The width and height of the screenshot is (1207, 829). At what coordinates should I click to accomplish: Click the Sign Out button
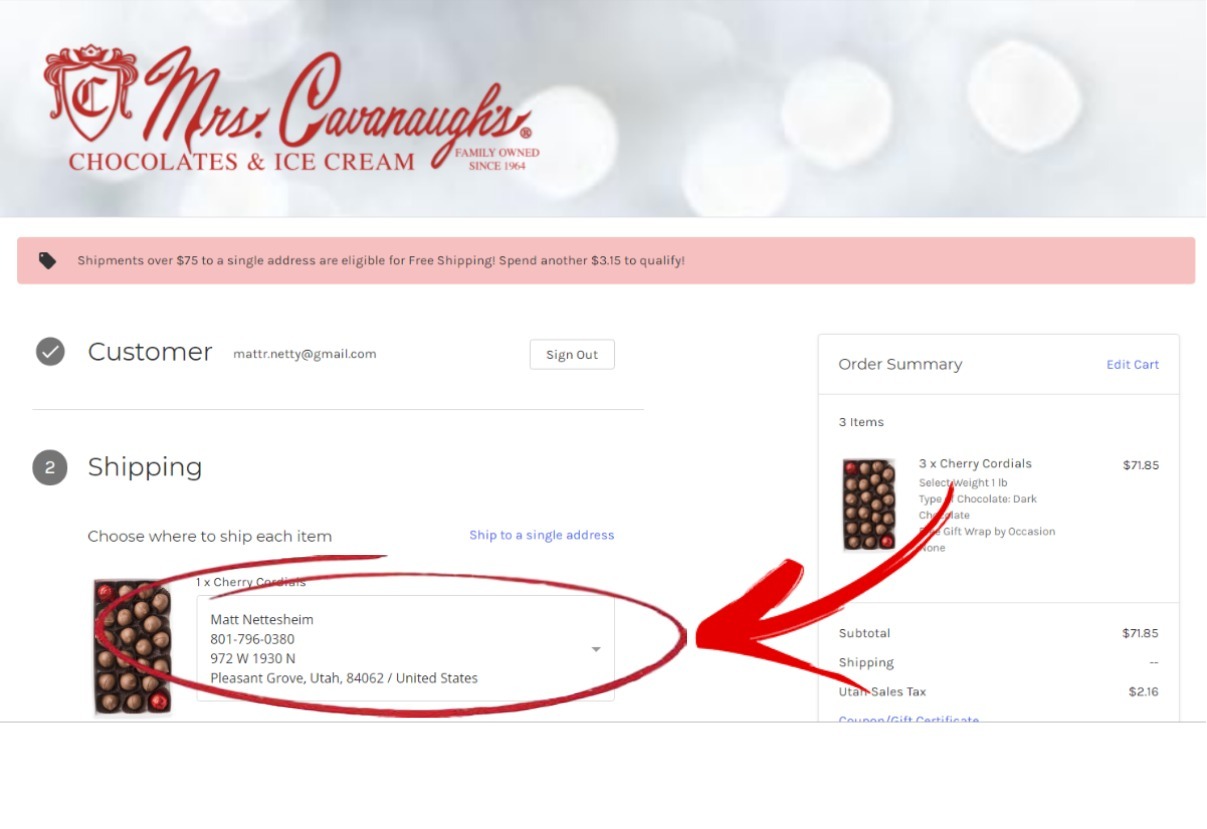pos(572,355)
